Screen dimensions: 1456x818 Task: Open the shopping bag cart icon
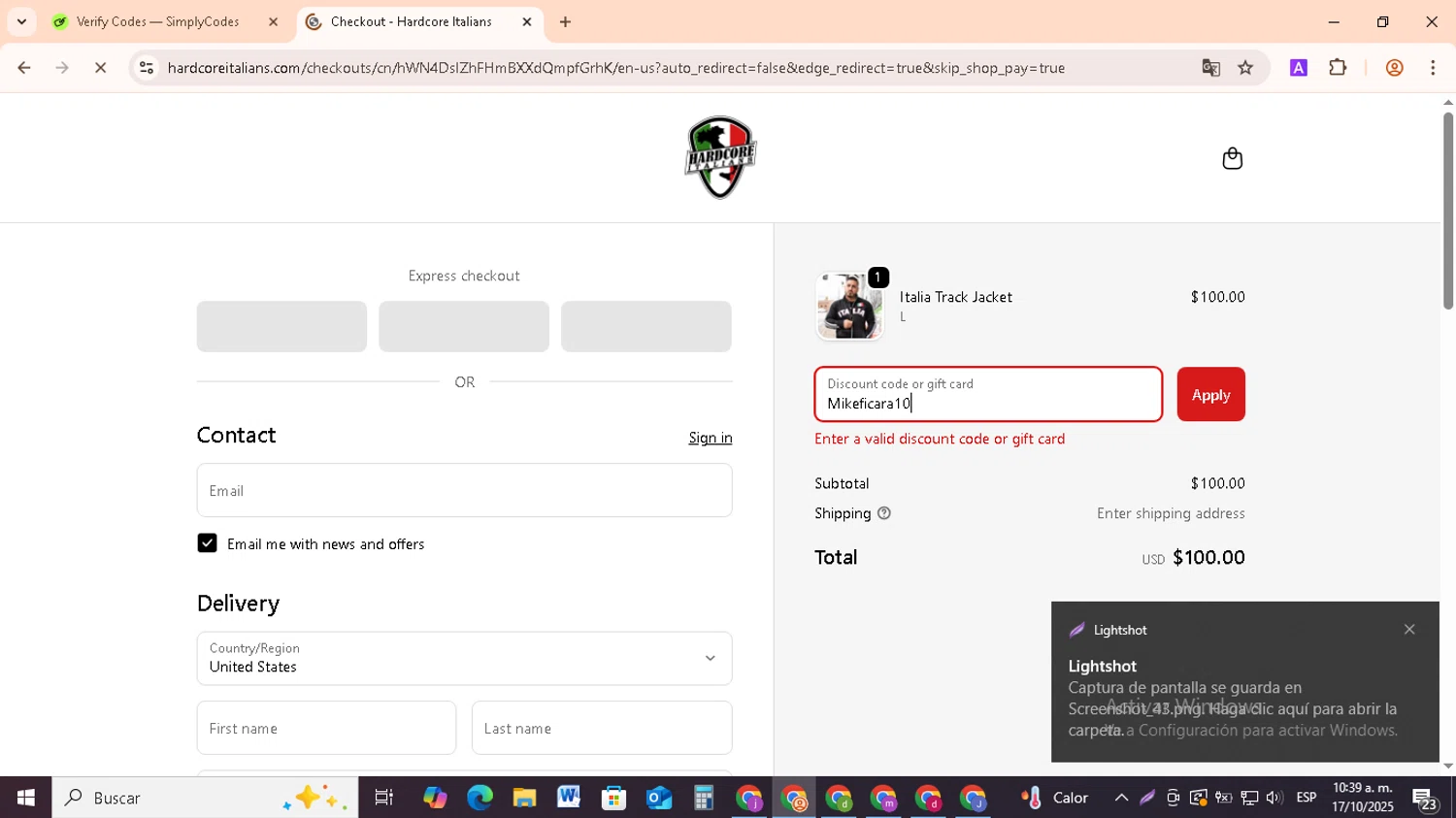point(1232,158)
